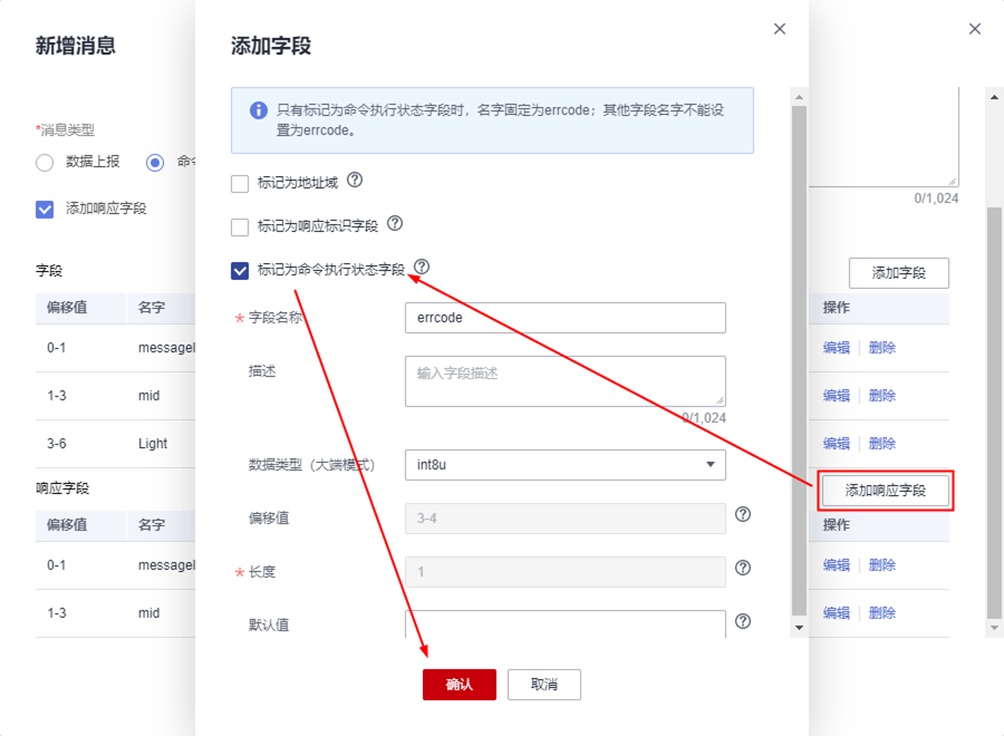Open the 数据类型 int8u dropdown
This screenshot has width=1004, height=736.
[565, 465]
